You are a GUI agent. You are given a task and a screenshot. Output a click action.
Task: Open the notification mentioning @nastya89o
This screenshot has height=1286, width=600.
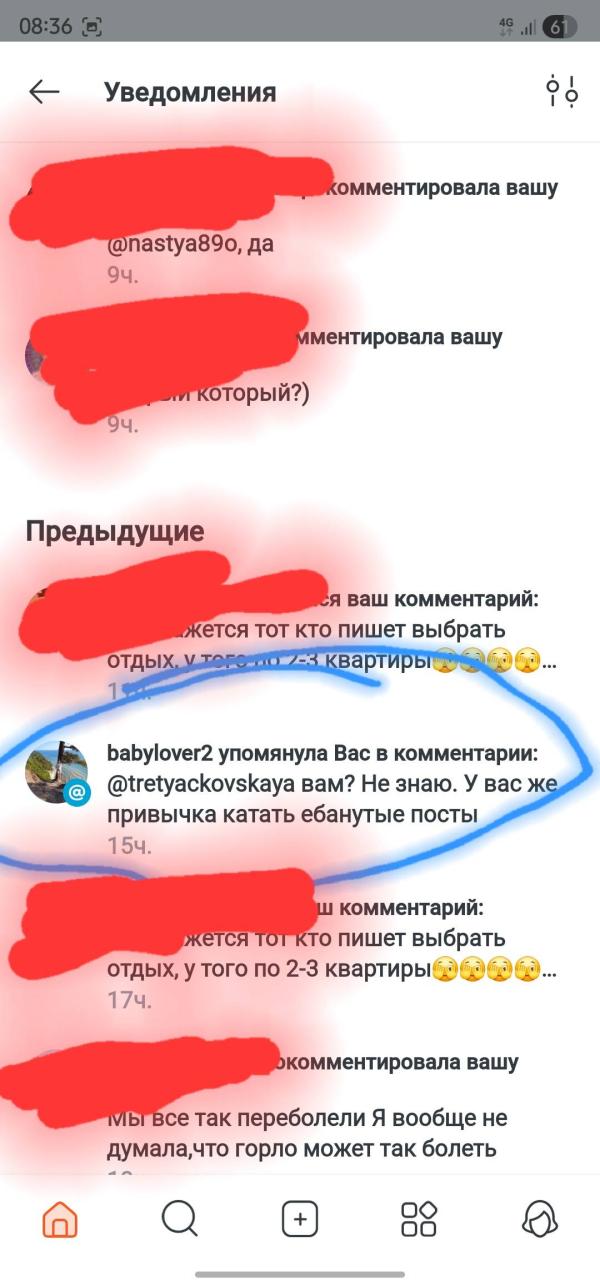(300, 226)
